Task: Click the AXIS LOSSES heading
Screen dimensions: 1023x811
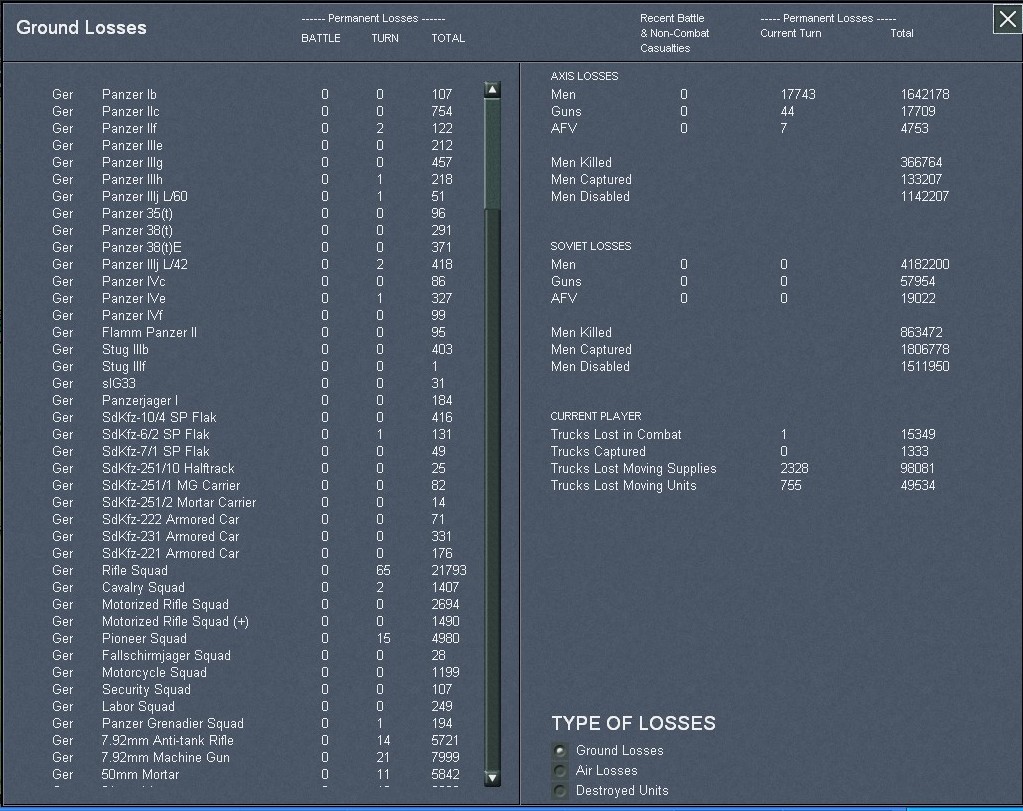Action: [x=584, y=76]
